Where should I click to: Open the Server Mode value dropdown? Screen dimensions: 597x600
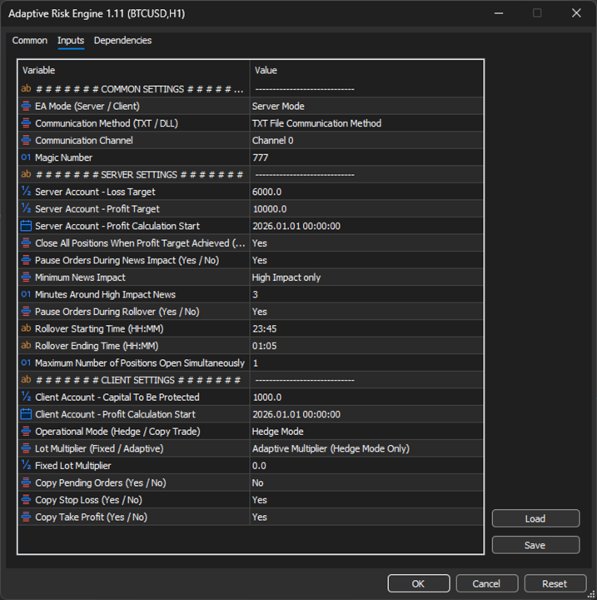click(366, 106)
